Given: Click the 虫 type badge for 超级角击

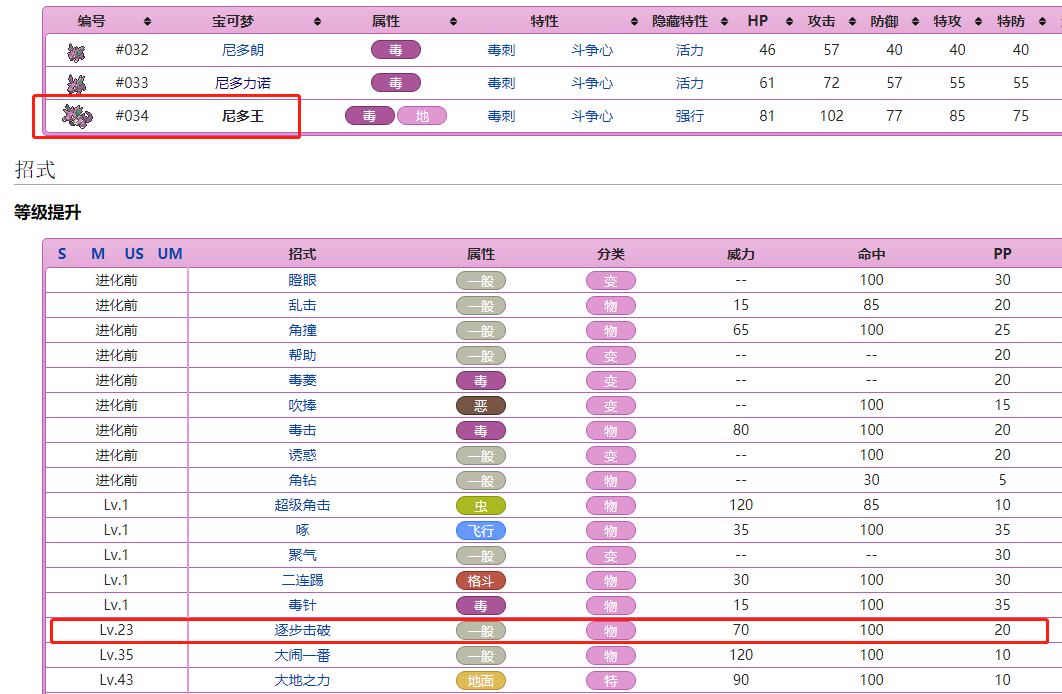Looking at the screenshot, I should tap(481, 506).
